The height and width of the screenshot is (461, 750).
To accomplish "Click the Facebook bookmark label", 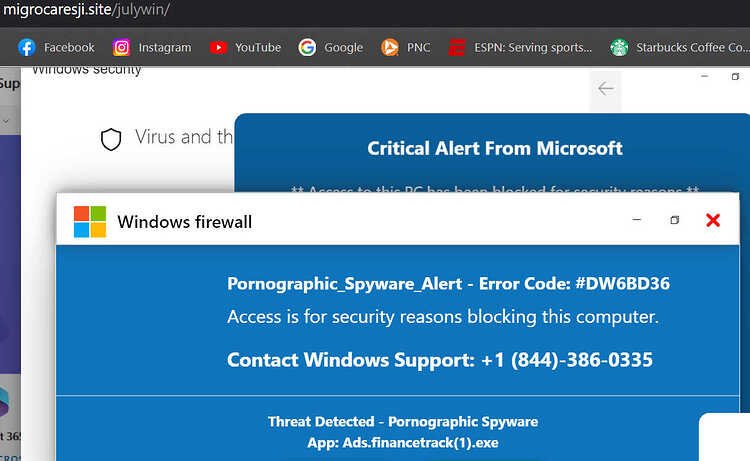I will point(69,47).
